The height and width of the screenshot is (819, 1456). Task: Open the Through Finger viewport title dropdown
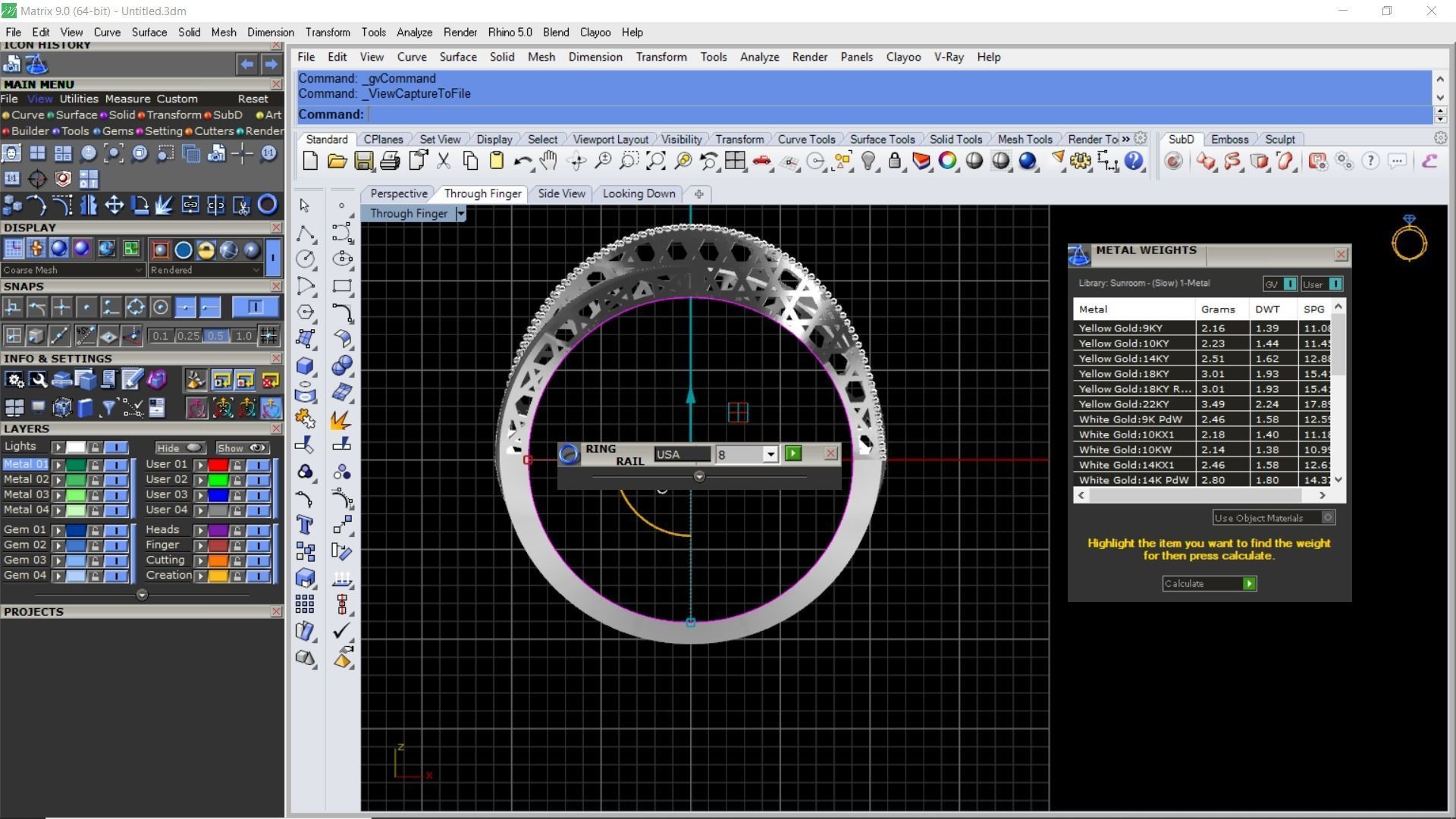(460, 214)
